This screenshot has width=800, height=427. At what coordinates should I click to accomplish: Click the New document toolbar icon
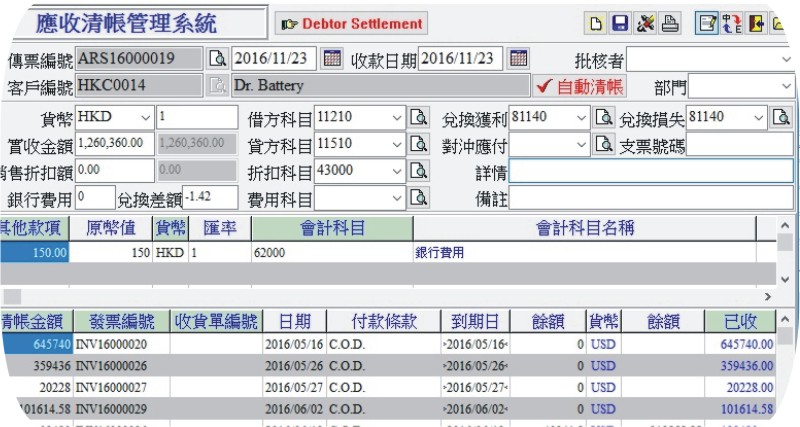click(x=596, y=23)
